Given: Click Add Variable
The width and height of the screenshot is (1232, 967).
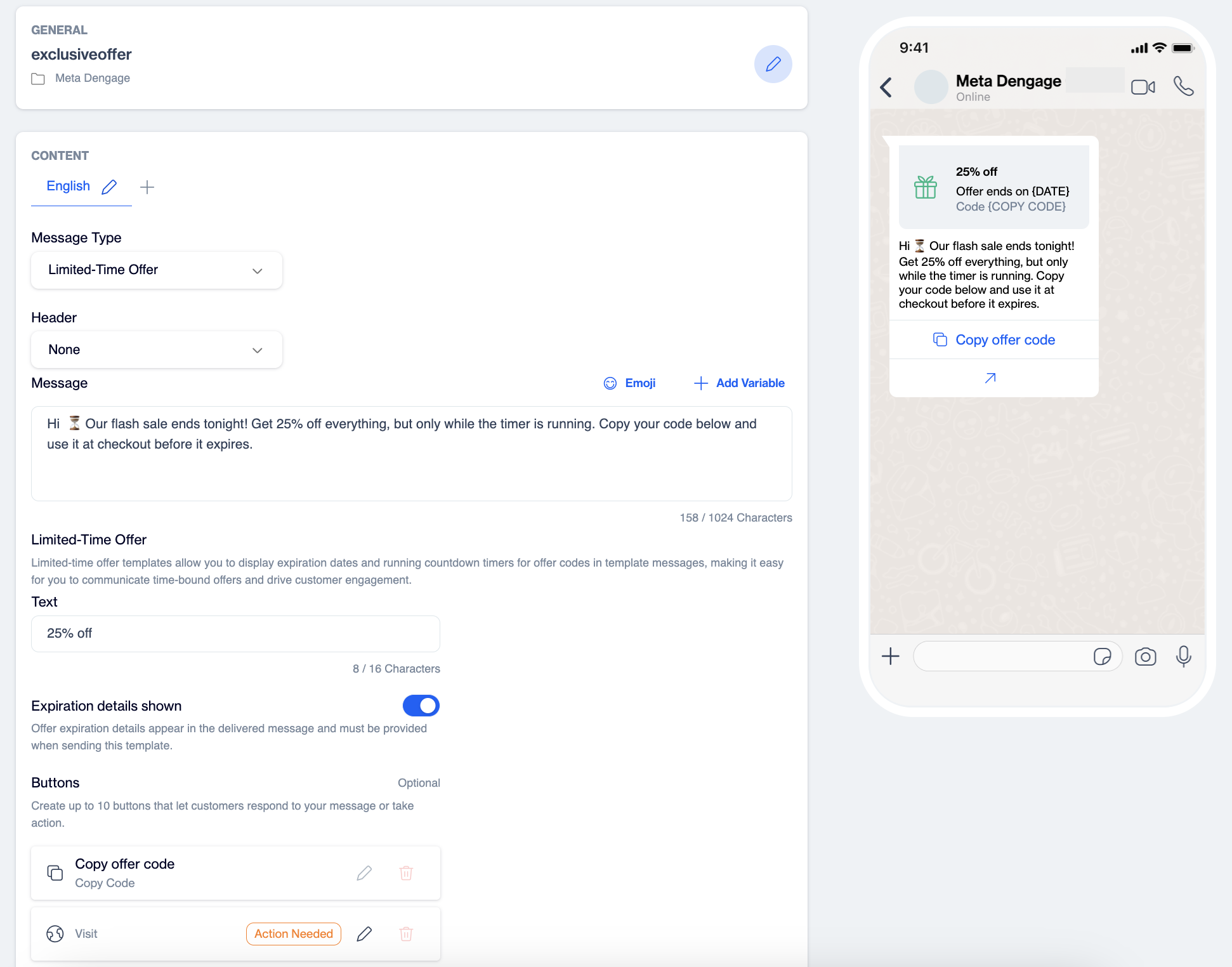Looking at the screenshot, I should 739,383.
